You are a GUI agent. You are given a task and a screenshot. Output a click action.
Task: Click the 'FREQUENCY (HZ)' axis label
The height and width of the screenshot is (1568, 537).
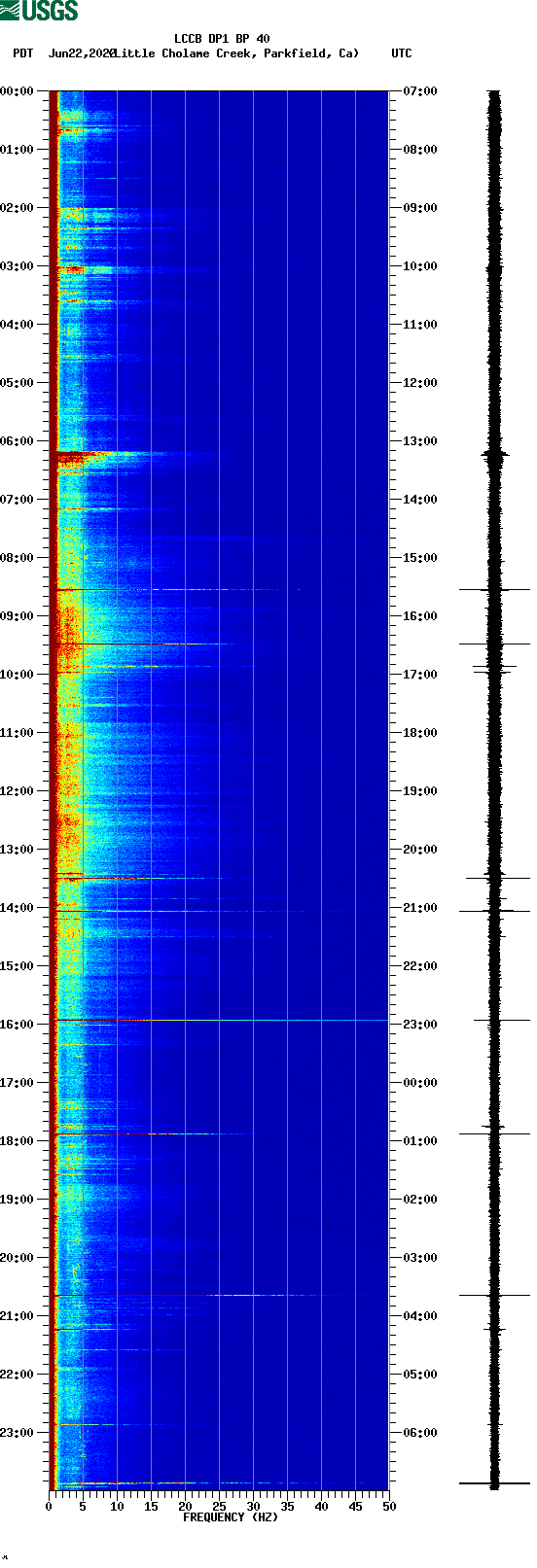[x=231, y=1517]
